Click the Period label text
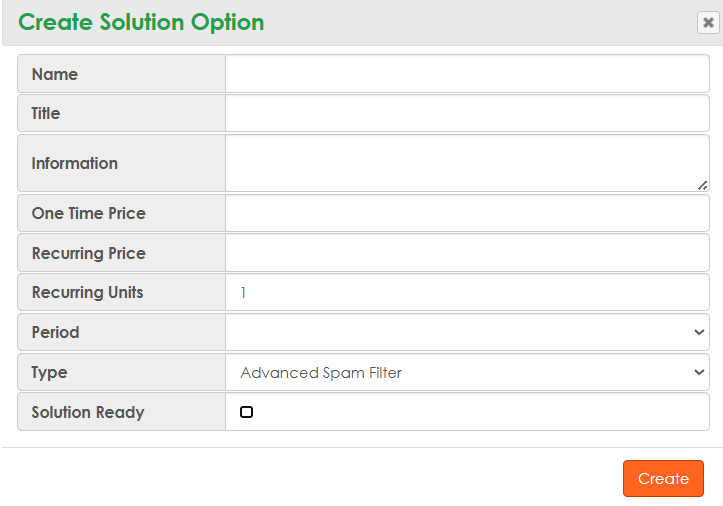Image resolution: width=723 pixels, height=506 pixels. coord(55,332)
